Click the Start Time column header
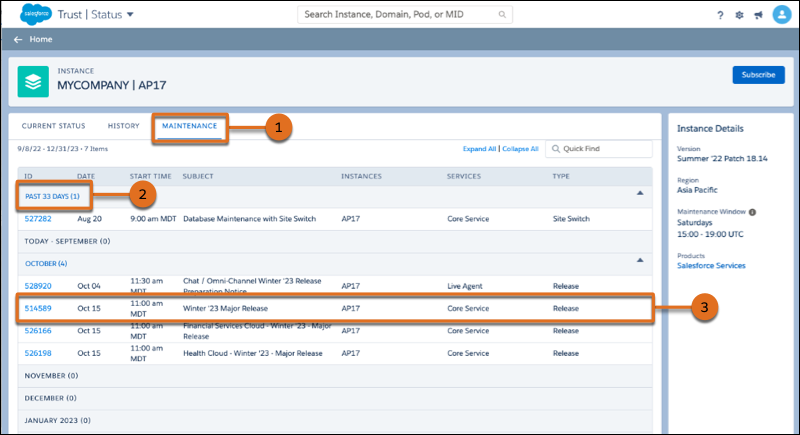 click(151, 176)
